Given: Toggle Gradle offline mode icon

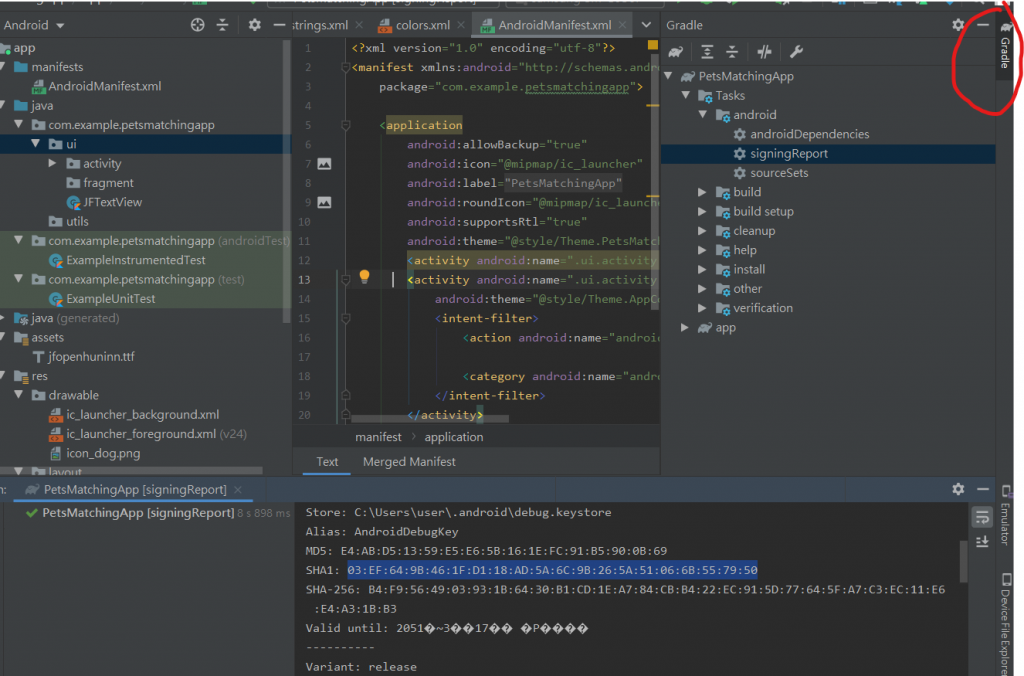Looking at the screenshot, I should pos(765,52).
